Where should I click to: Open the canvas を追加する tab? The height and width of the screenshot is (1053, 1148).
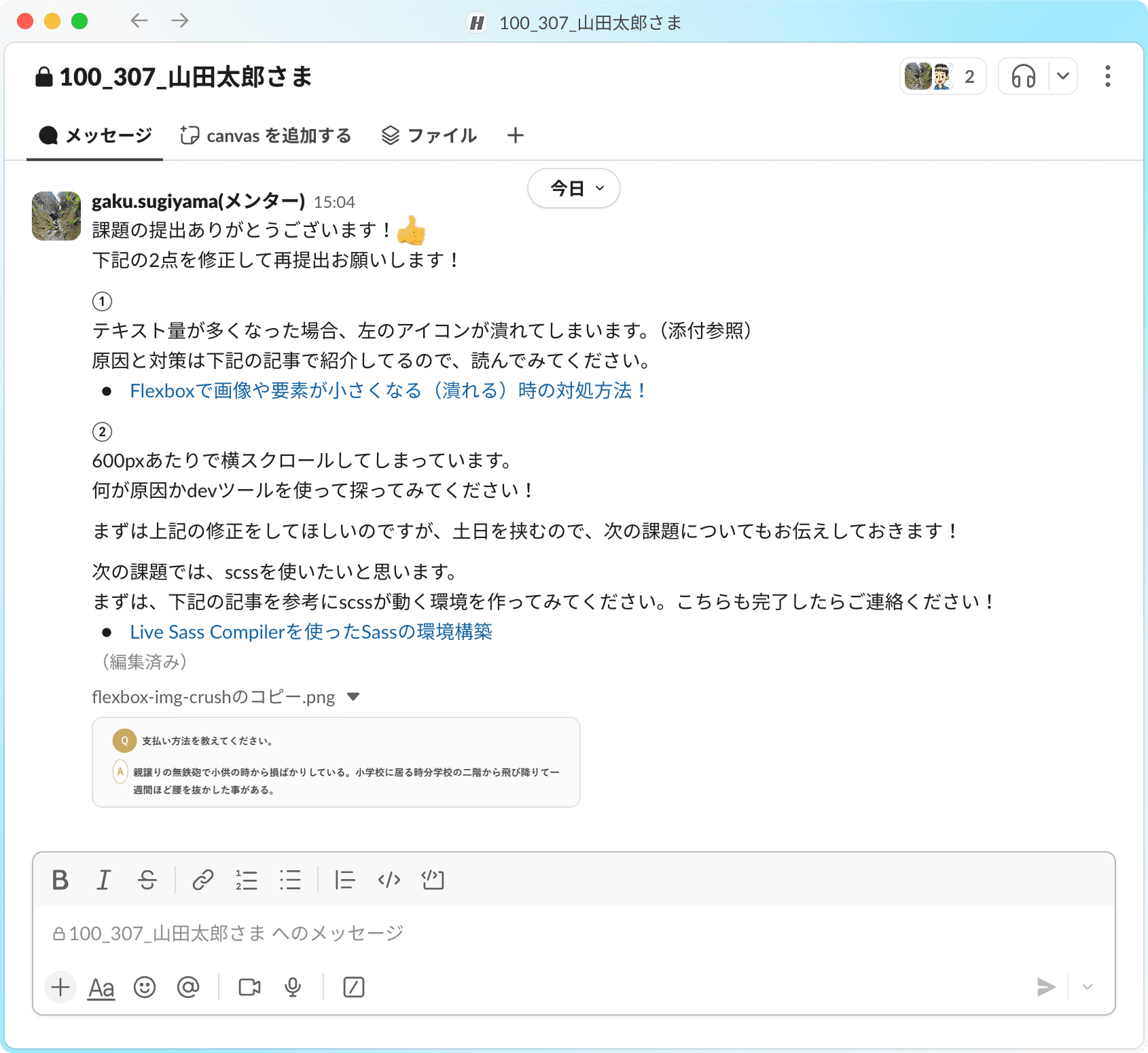[266, 136]
